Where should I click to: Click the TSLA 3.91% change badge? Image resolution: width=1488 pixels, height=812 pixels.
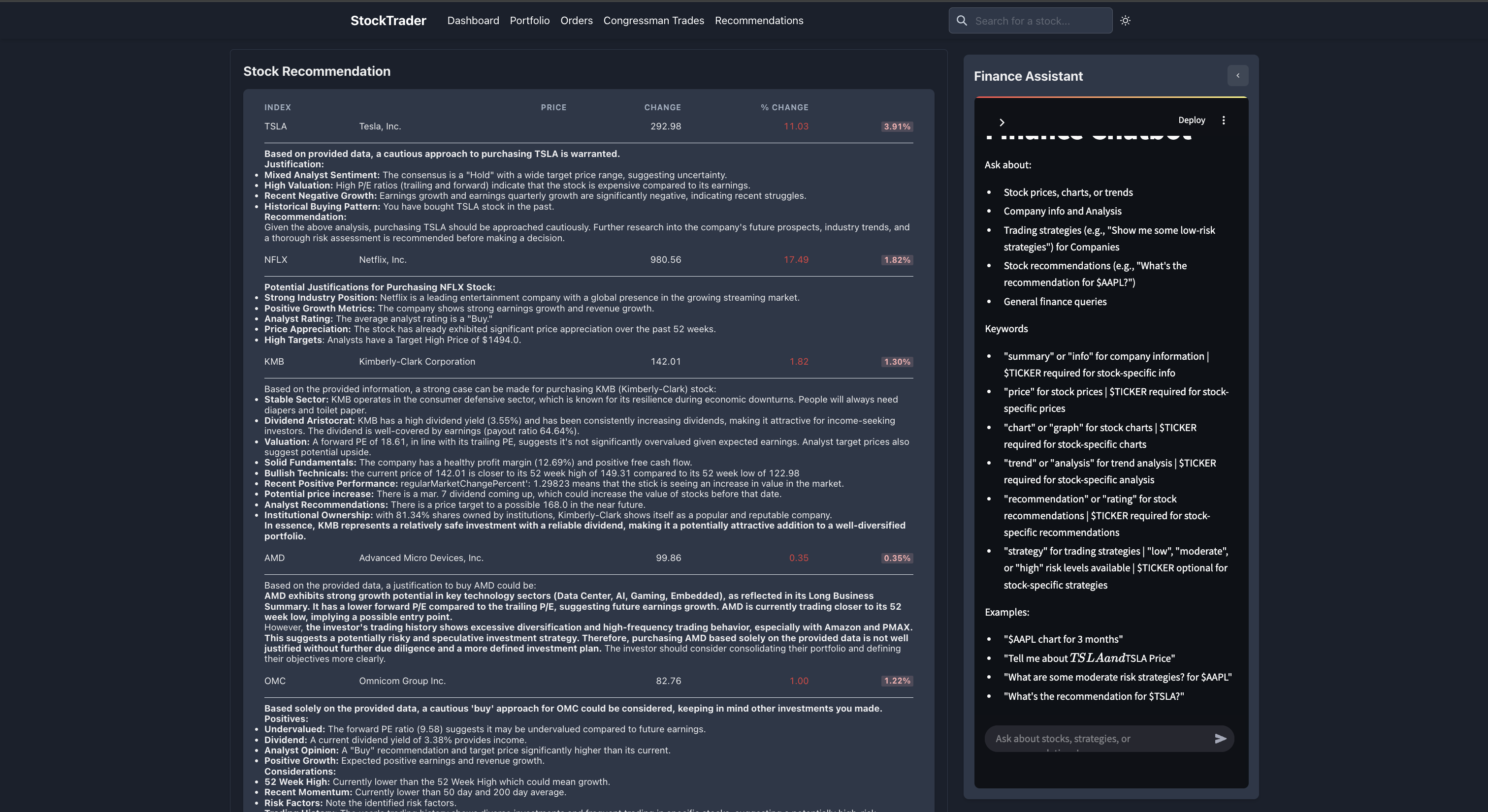click(897, 126)
